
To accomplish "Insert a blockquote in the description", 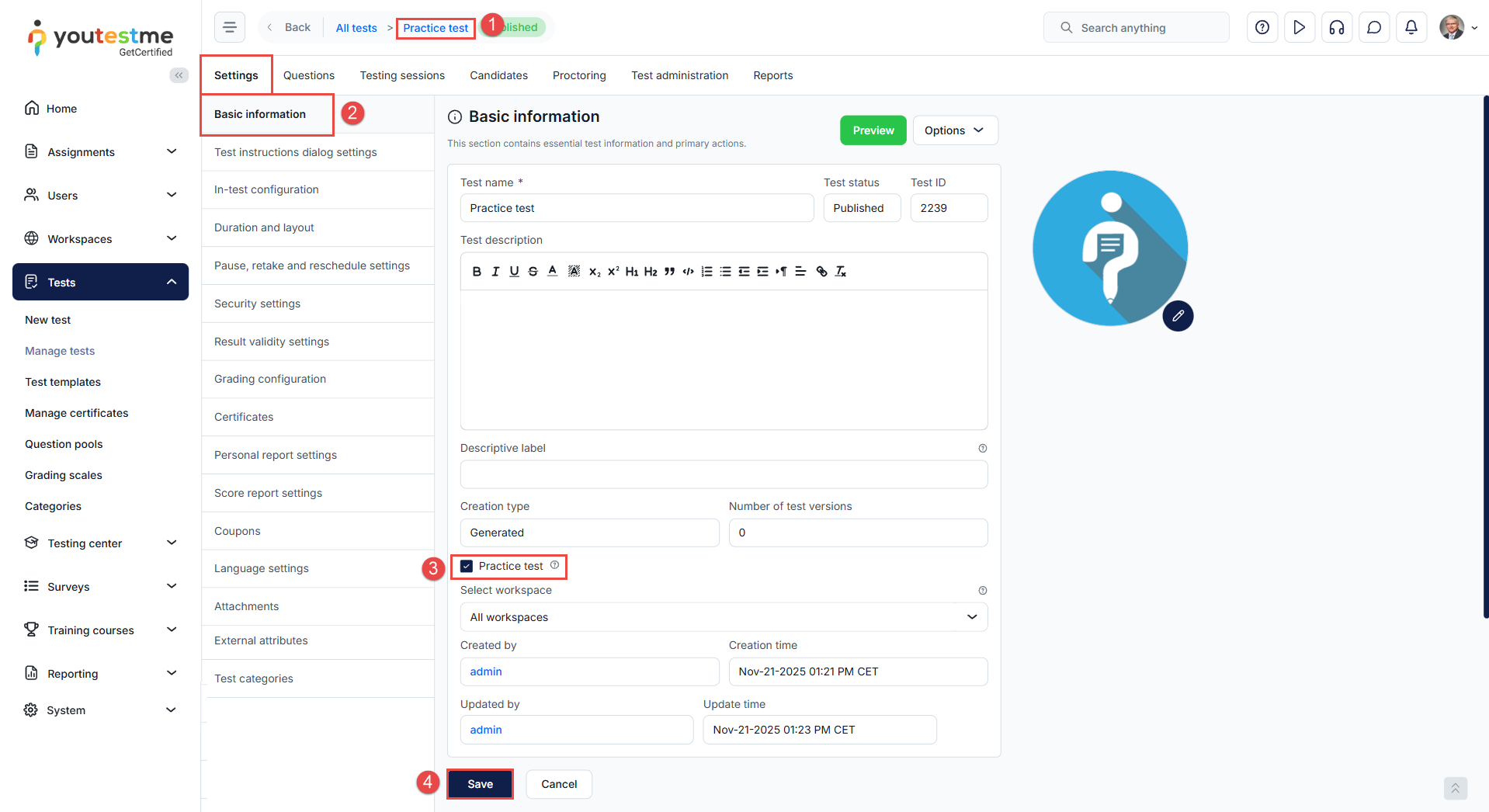I will point(669,272).
